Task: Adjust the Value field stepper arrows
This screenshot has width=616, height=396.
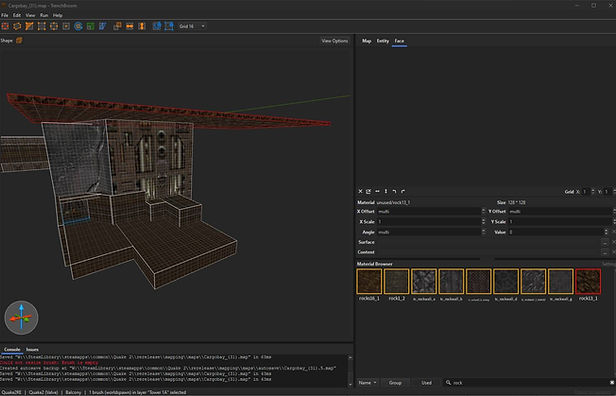Action: (x=607, y=232)
